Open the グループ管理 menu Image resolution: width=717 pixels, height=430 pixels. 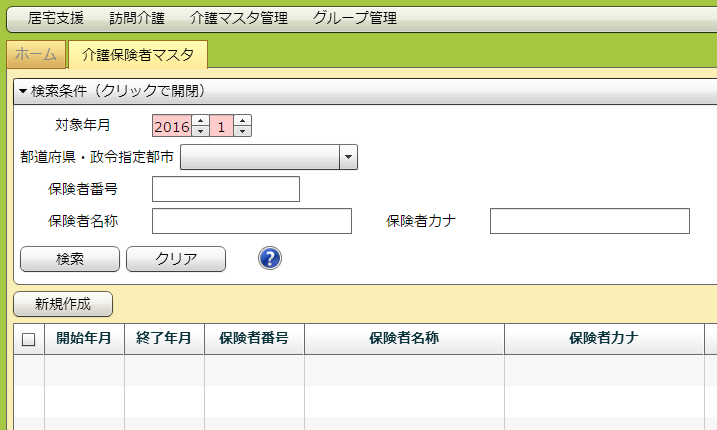pyautogui.click(x=354, y=18)
